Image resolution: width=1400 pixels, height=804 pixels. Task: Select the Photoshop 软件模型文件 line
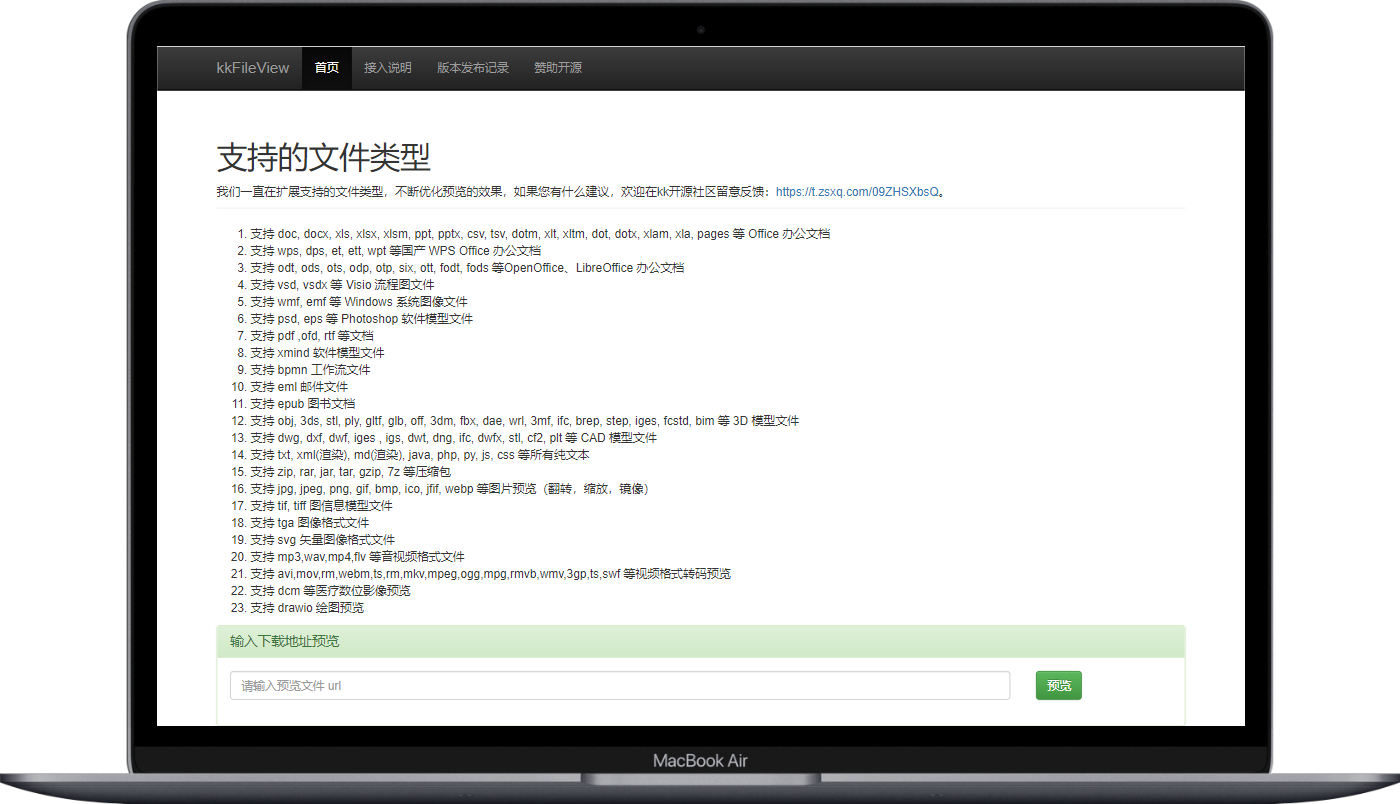pyautogui.click(x=362, y=319)
